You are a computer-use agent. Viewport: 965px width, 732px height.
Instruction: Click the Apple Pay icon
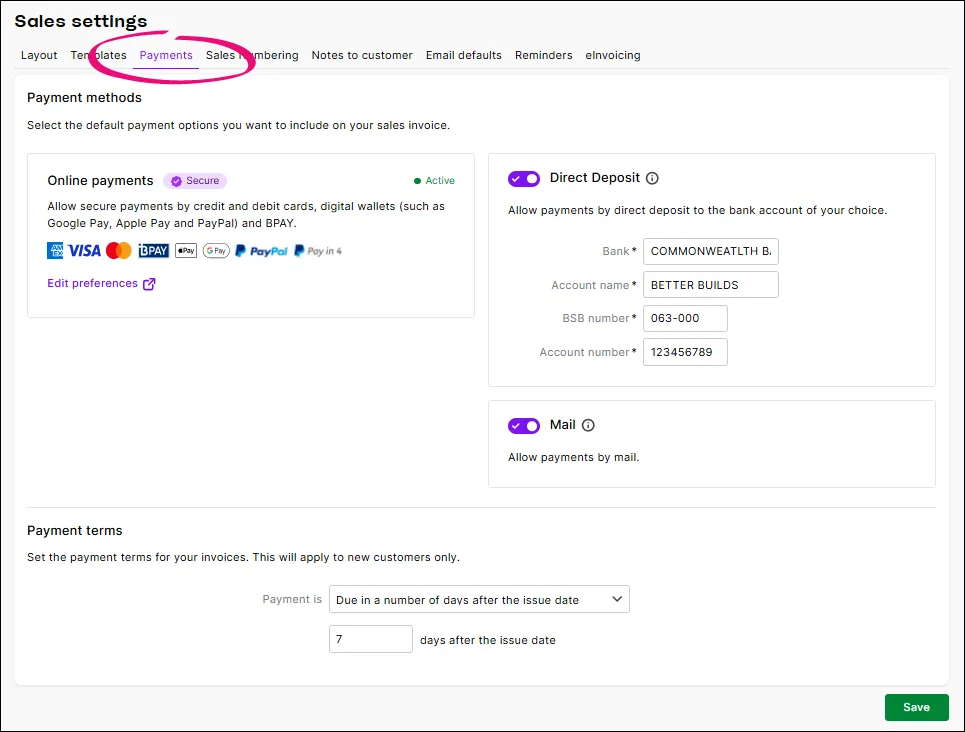185,250
